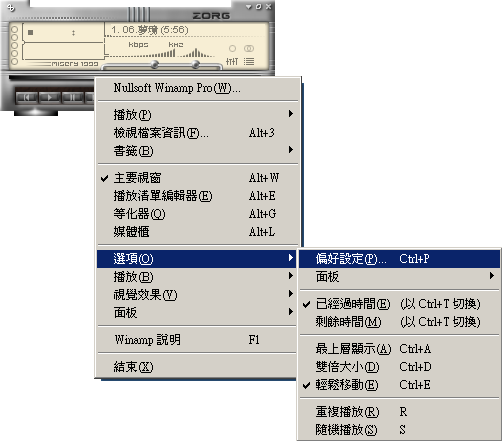Choose 結束(X) to exit Winamp
The width and height of the screenshot is (502, 441).
point(197,367)
